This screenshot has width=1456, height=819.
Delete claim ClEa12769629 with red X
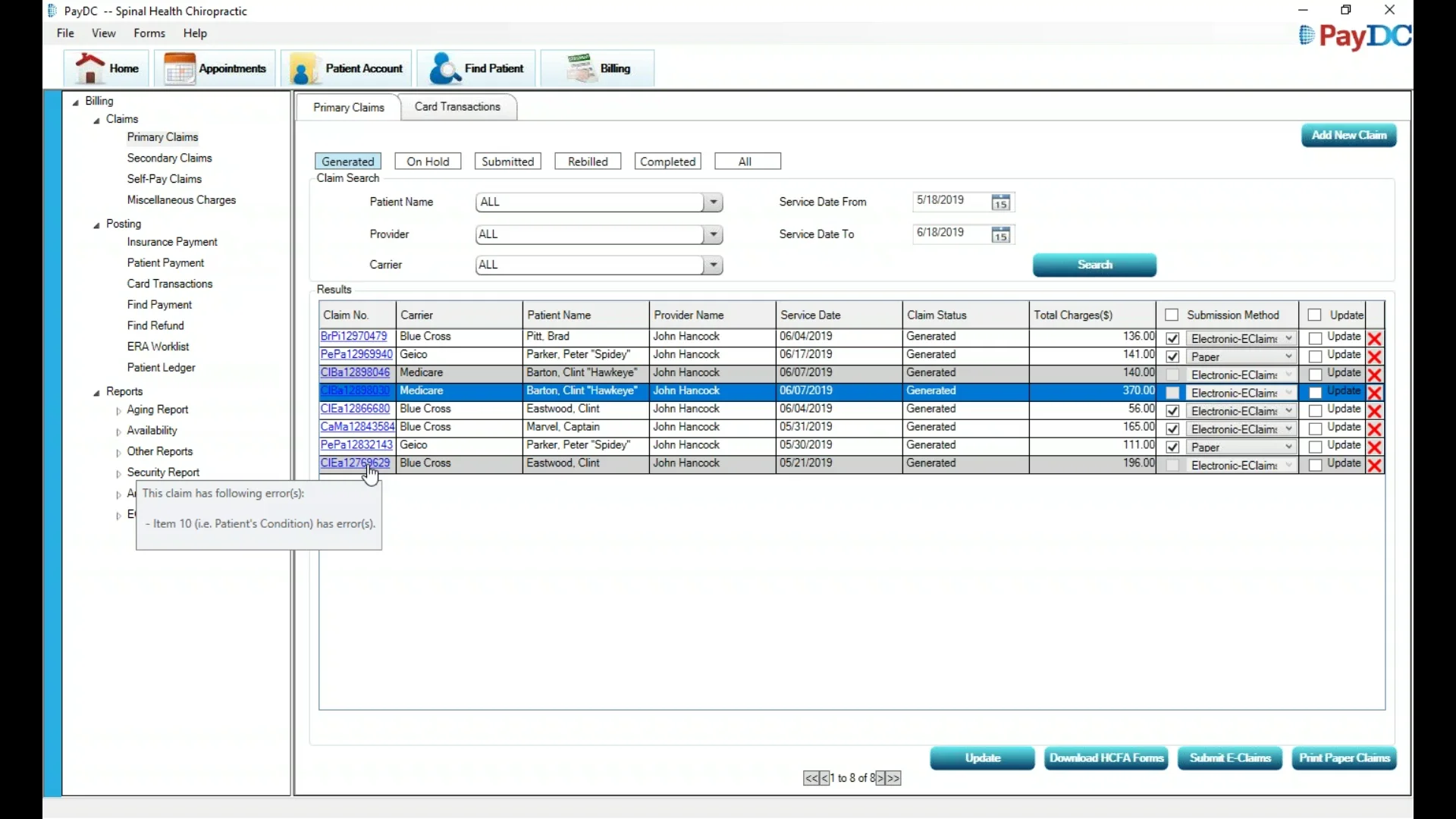(x=1374, y=465)
